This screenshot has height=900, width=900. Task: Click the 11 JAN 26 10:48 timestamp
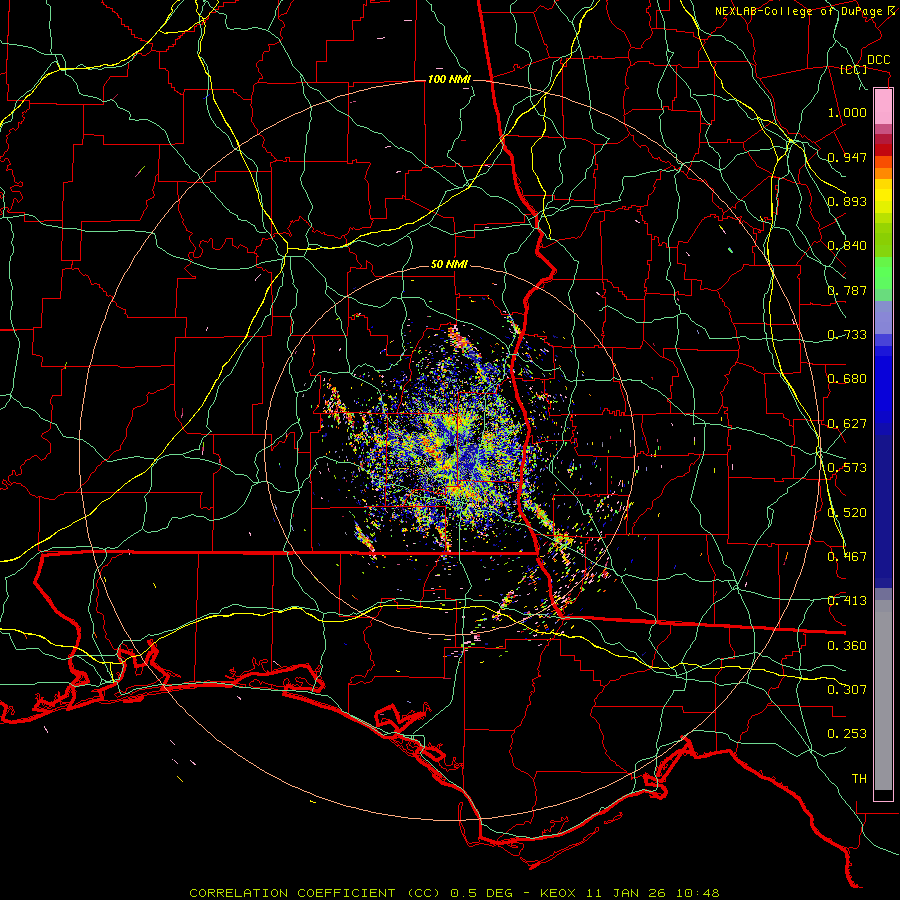[654, 893]
